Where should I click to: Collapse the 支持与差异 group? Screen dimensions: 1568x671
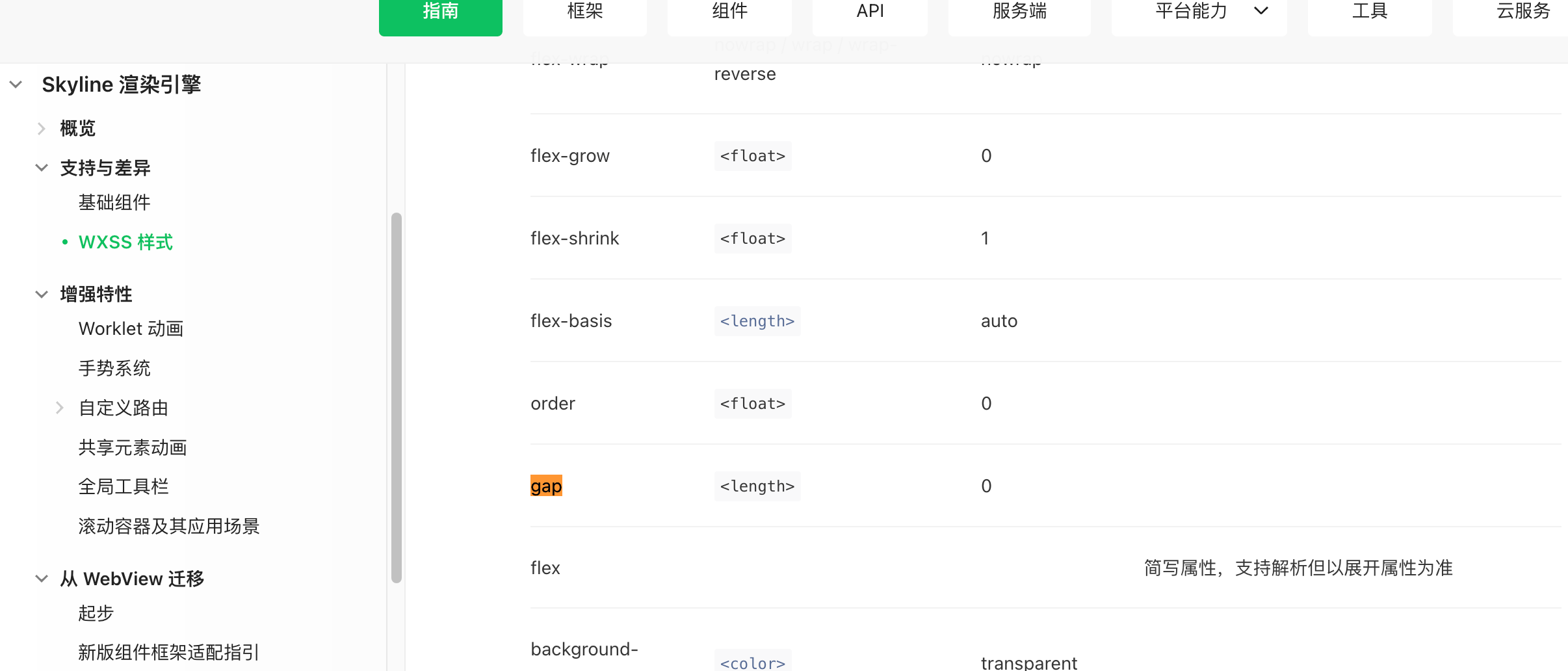tap(42, 168)
